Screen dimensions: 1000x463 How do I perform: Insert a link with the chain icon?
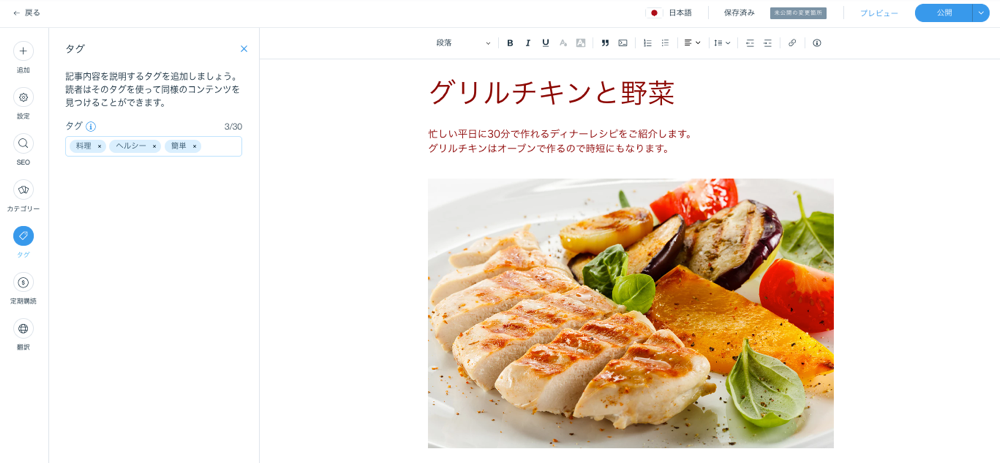pyautogui.click(x=792, y=43)
